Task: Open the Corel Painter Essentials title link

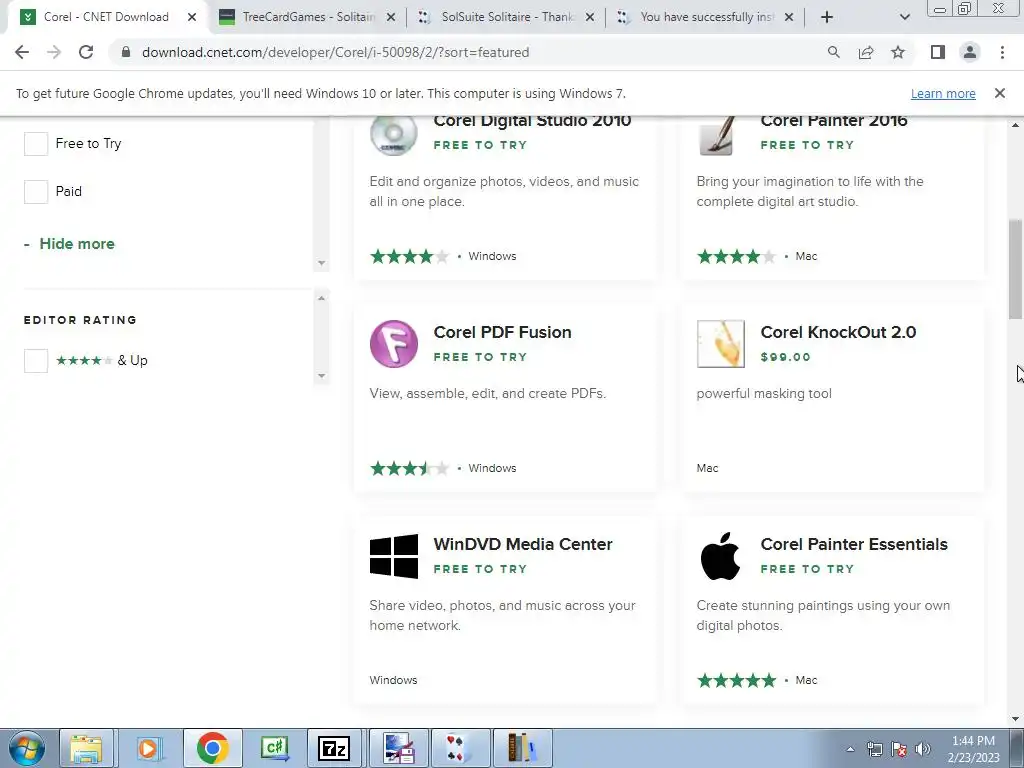Action: click(x=854, y=544)
